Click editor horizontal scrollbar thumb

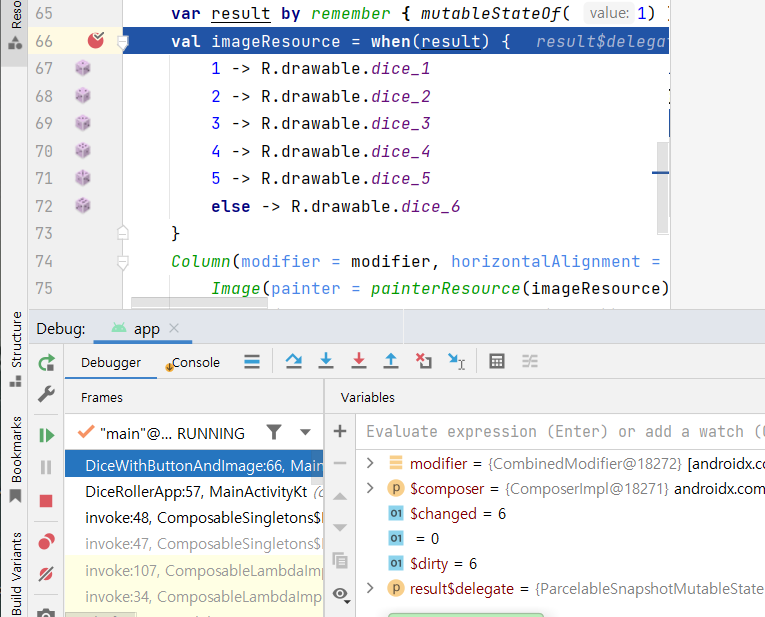click(x=200, y=303)
